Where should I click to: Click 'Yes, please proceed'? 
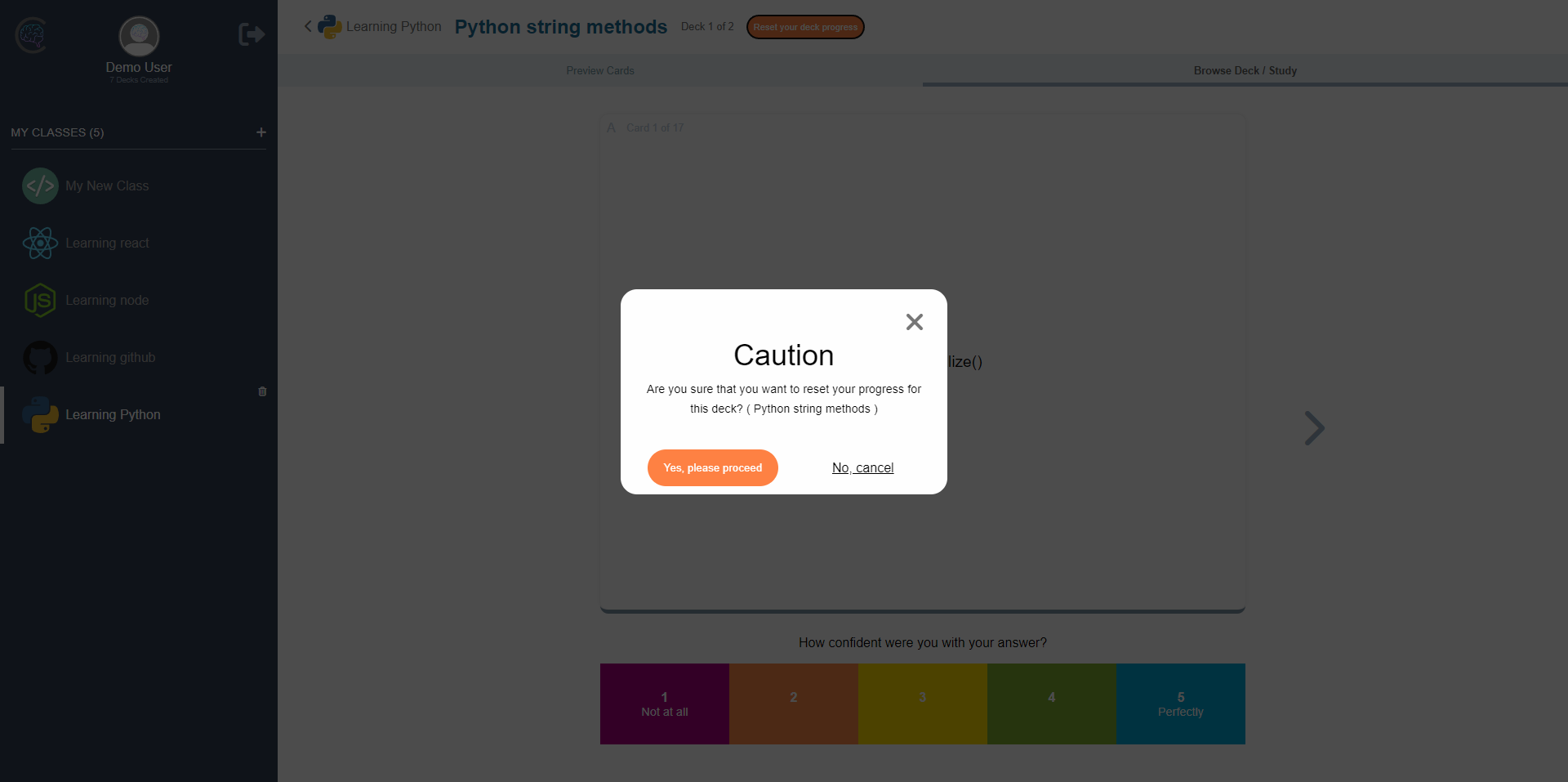coord(712,467)
